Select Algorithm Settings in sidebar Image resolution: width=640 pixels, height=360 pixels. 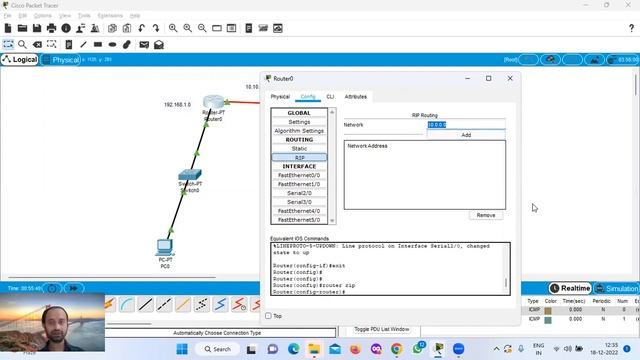tap(299, 131)
